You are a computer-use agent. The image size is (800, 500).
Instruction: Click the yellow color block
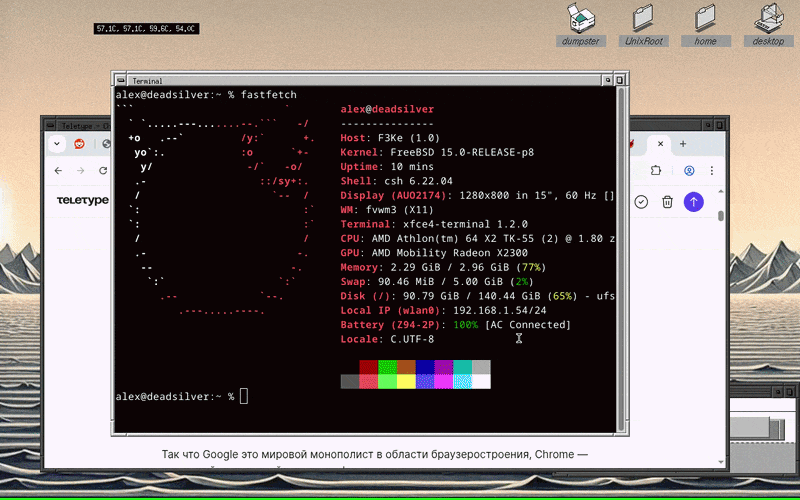406,382
